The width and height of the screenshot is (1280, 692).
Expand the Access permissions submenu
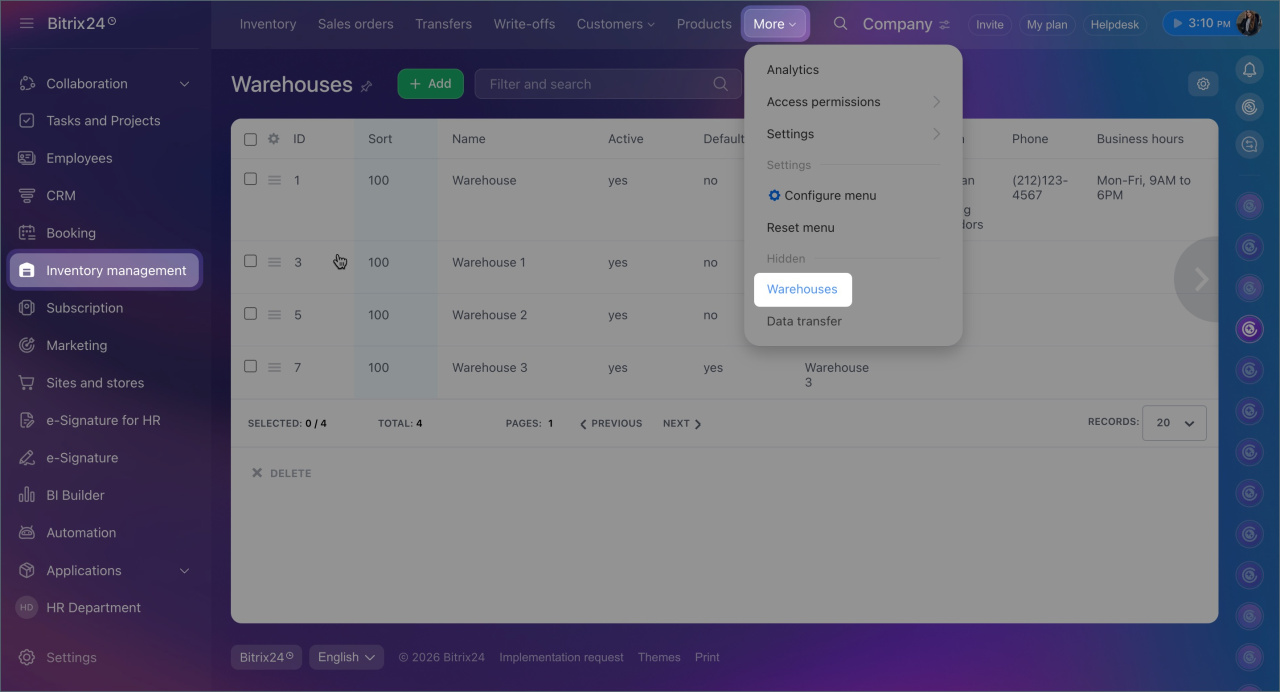pos(853,102)
